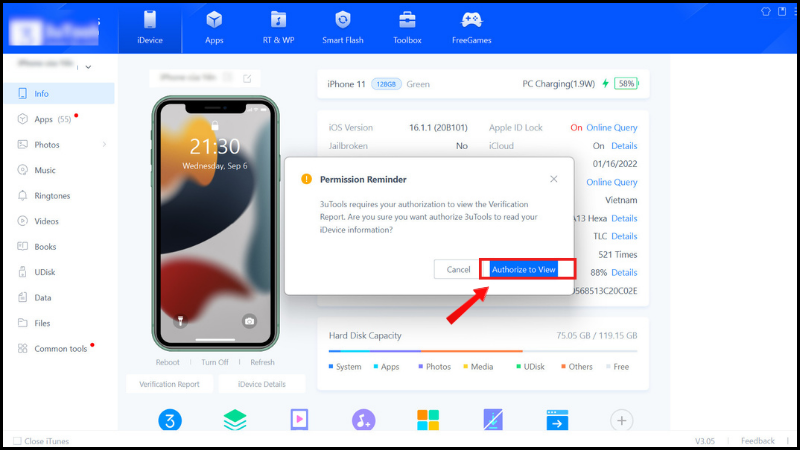Open the Apps tab in top bar
800x450 pixels.
click(x=214, y=29)
